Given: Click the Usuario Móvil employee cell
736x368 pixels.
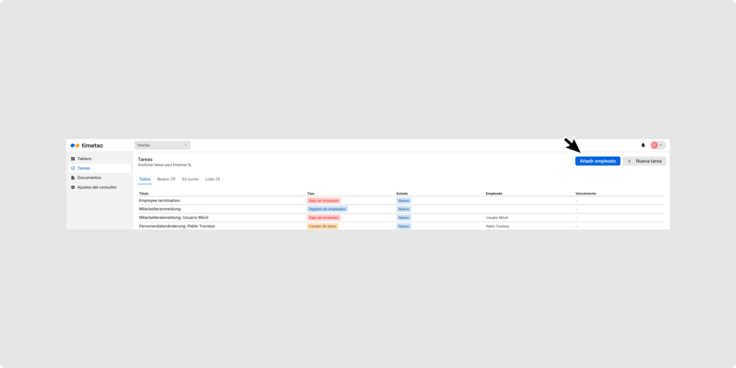Looking at the screenshot, I should click(x=497, y=218).
